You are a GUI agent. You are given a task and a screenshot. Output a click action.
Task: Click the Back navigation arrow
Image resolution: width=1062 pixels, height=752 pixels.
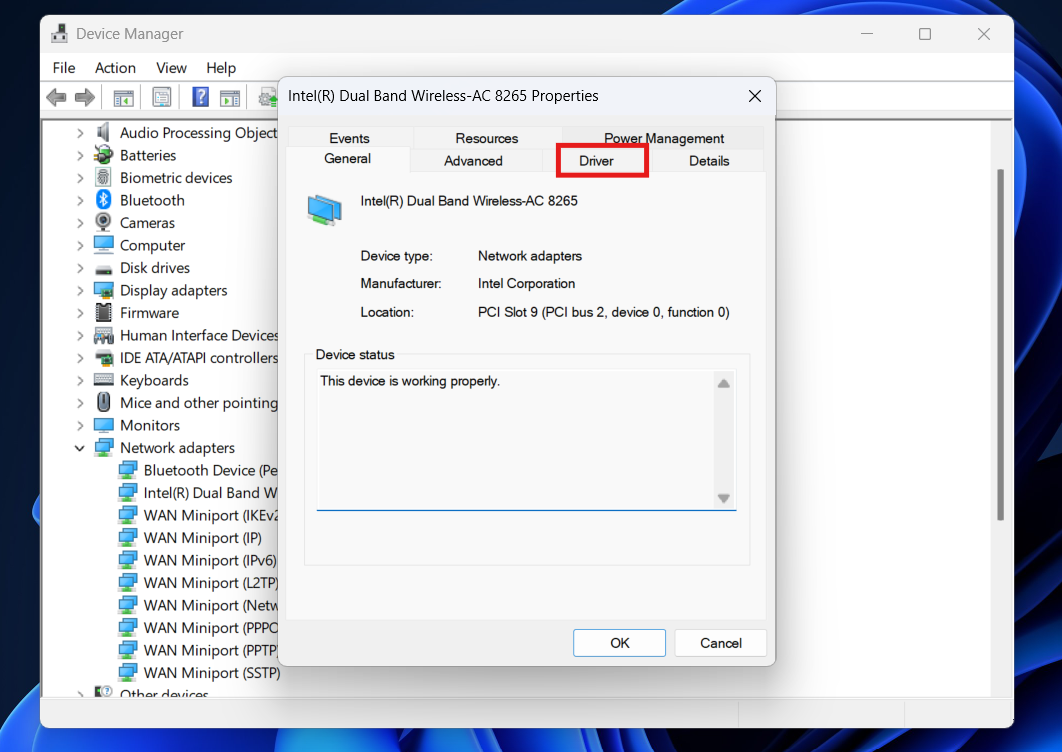[56, 96]
